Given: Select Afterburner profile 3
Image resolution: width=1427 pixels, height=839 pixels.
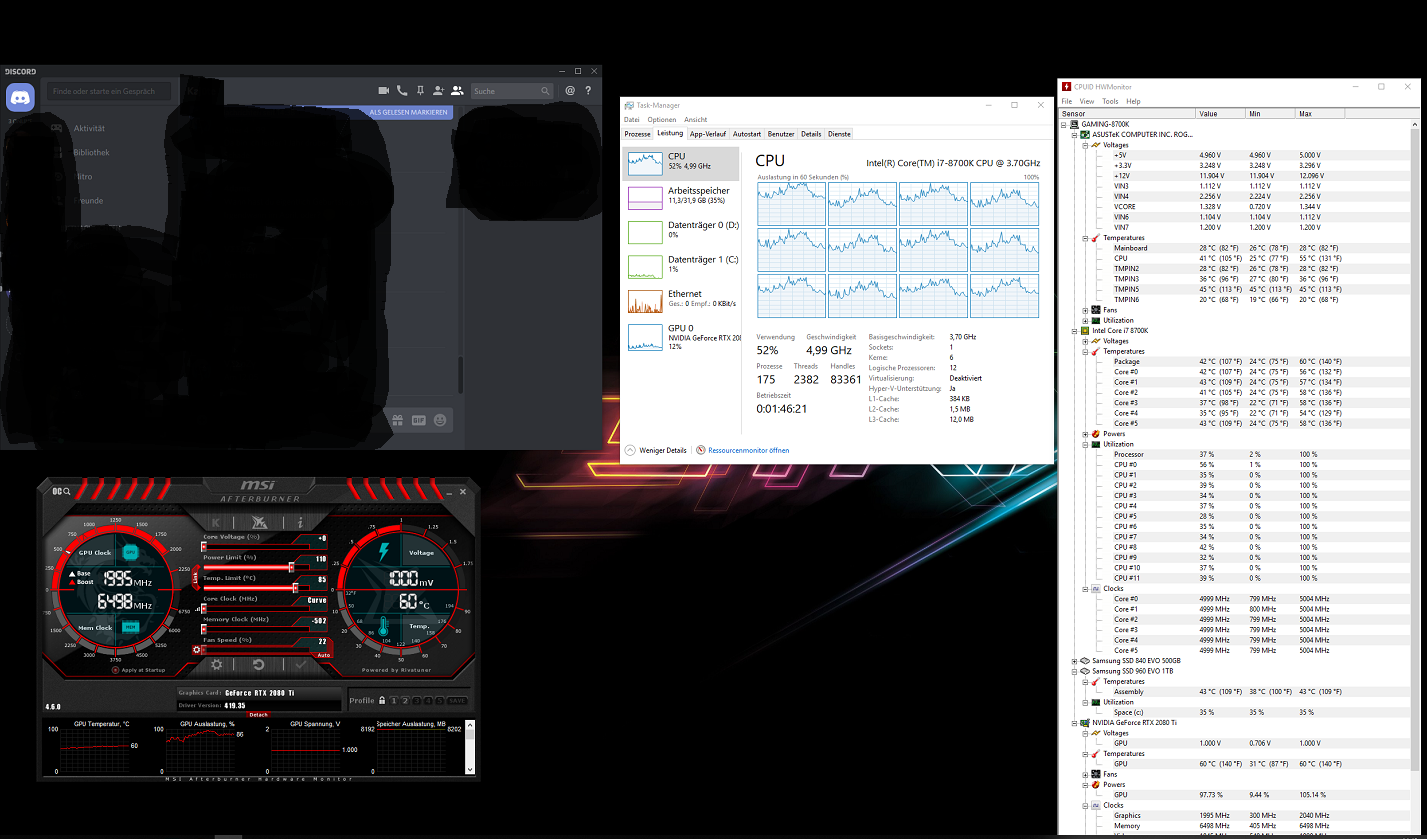Looking at the screenshot, I should pyautogui.click(x=416, y=701).
